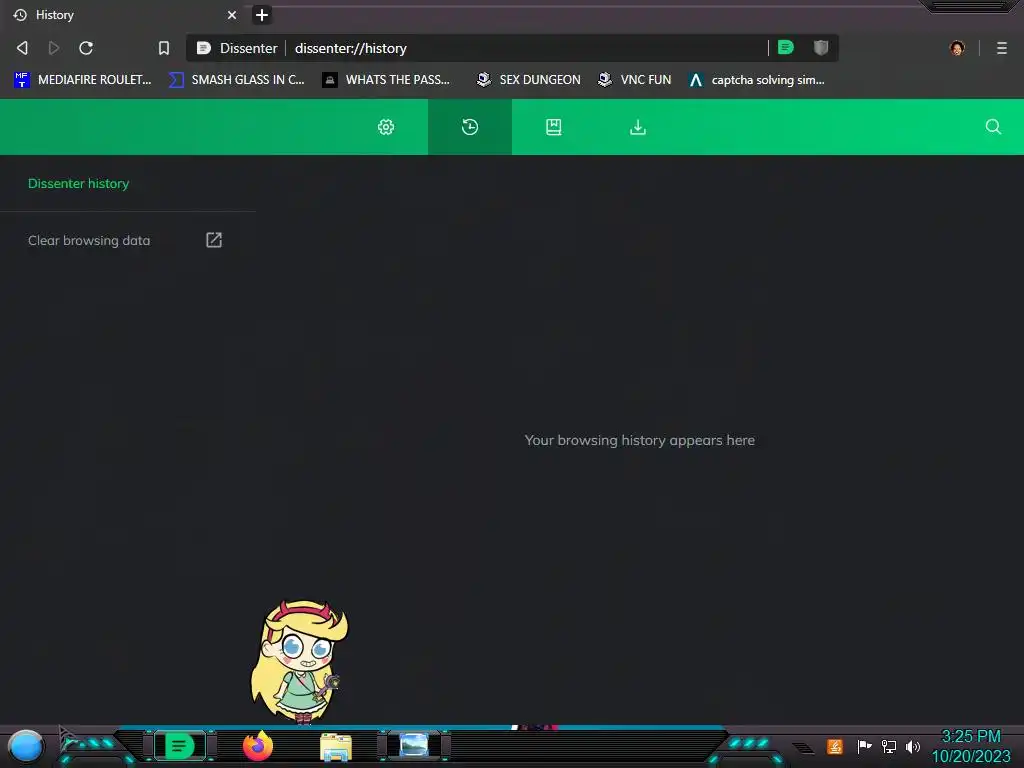Switch to Downloads tab in green bar
Viewport: 1024px width, 768px height.
638,127
